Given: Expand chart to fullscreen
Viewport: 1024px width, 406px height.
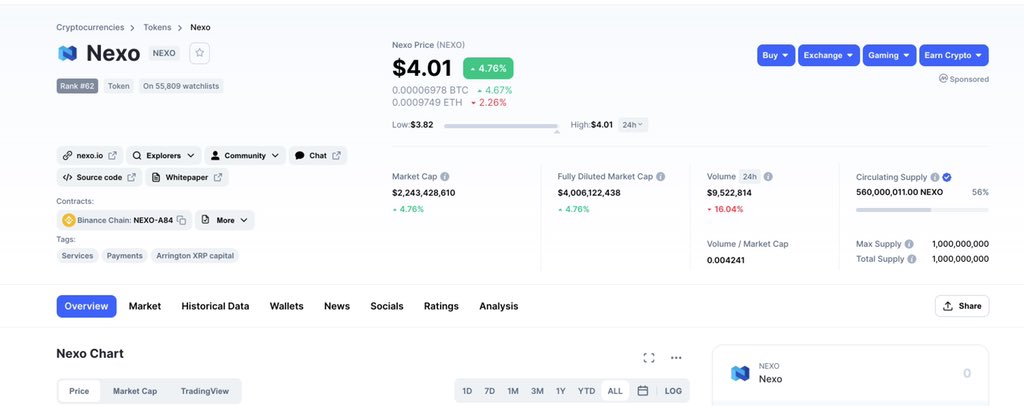Looking at the screenshot, I should [648, 358].
